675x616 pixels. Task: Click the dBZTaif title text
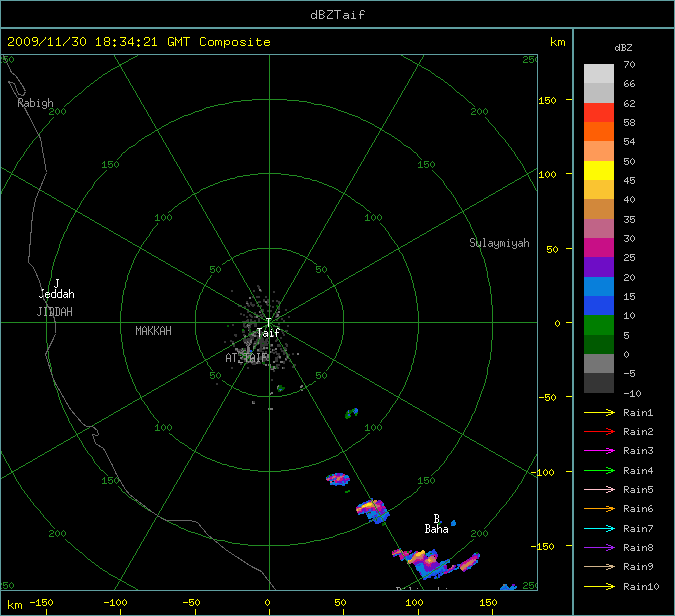(x=338, y=15)
